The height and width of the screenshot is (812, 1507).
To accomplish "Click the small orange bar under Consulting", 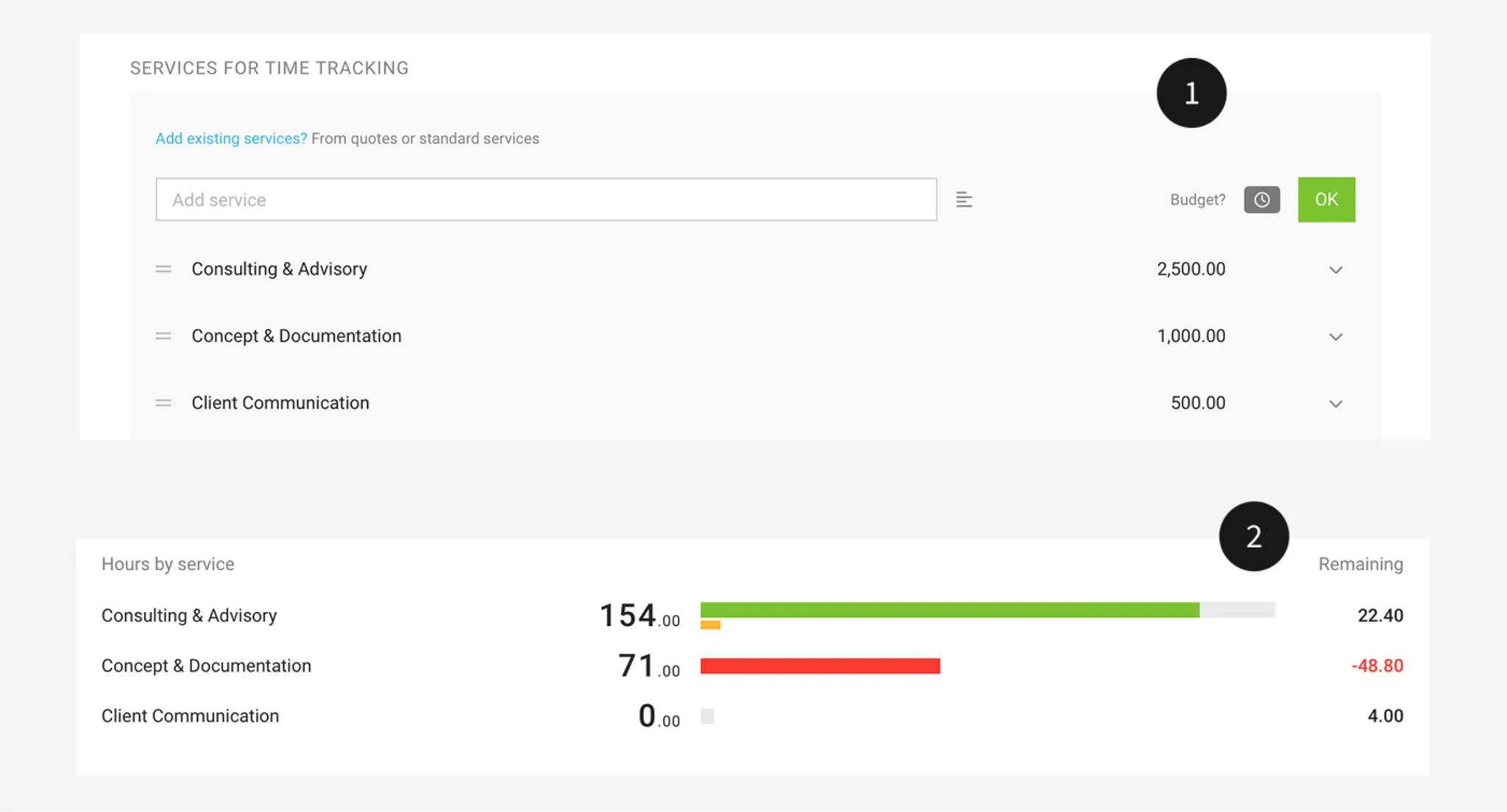I will pos(710,625).
